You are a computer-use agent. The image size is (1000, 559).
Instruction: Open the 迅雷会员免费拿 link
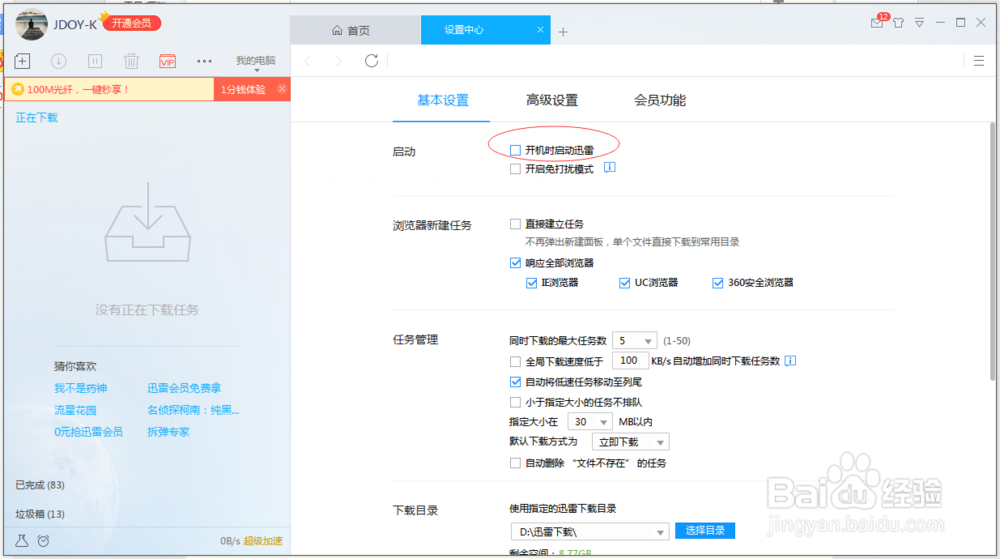point(184,388)
